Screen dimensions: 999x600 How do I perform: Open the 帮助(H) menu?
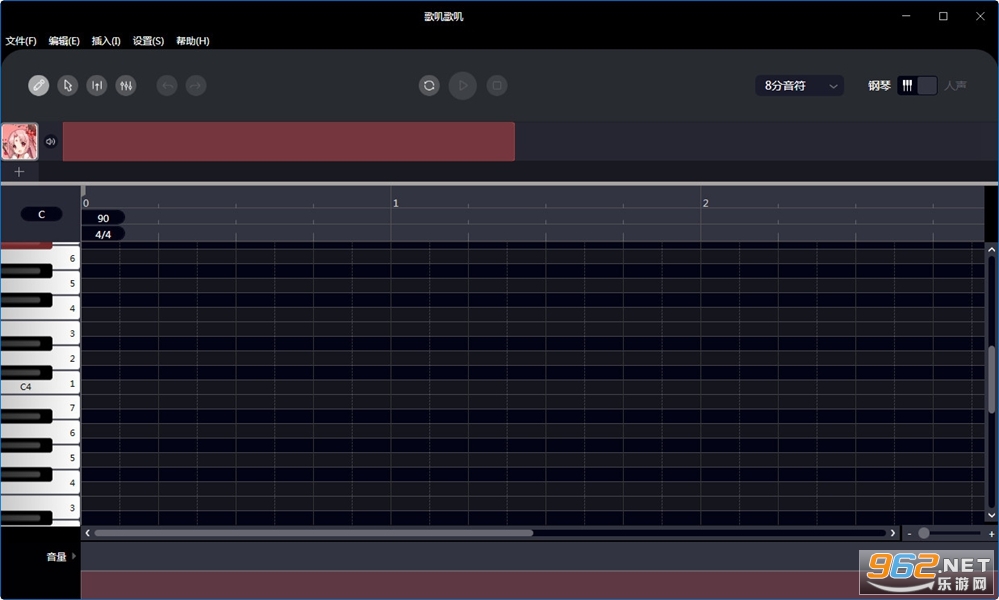pyautogui.click(x=192, y=41)
